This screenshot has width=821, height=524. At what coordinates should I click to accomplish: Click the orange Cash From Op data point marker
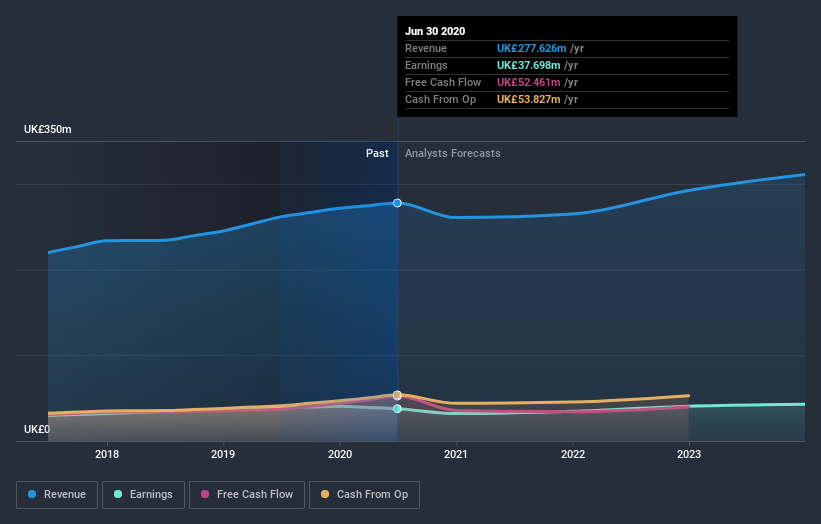(397, 395)
